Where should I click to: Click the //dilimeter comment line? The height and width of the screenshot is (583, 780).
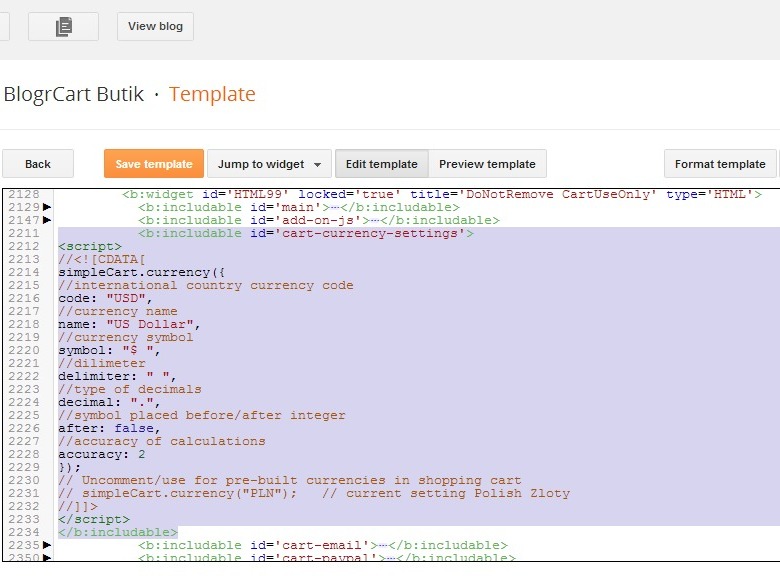point(101,363)
